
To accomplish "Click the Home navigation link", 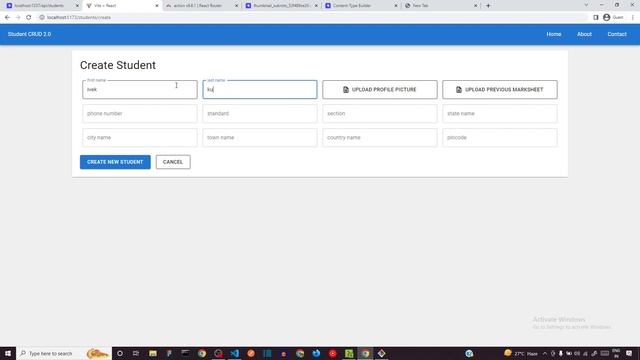I will (x=554, y=34).
